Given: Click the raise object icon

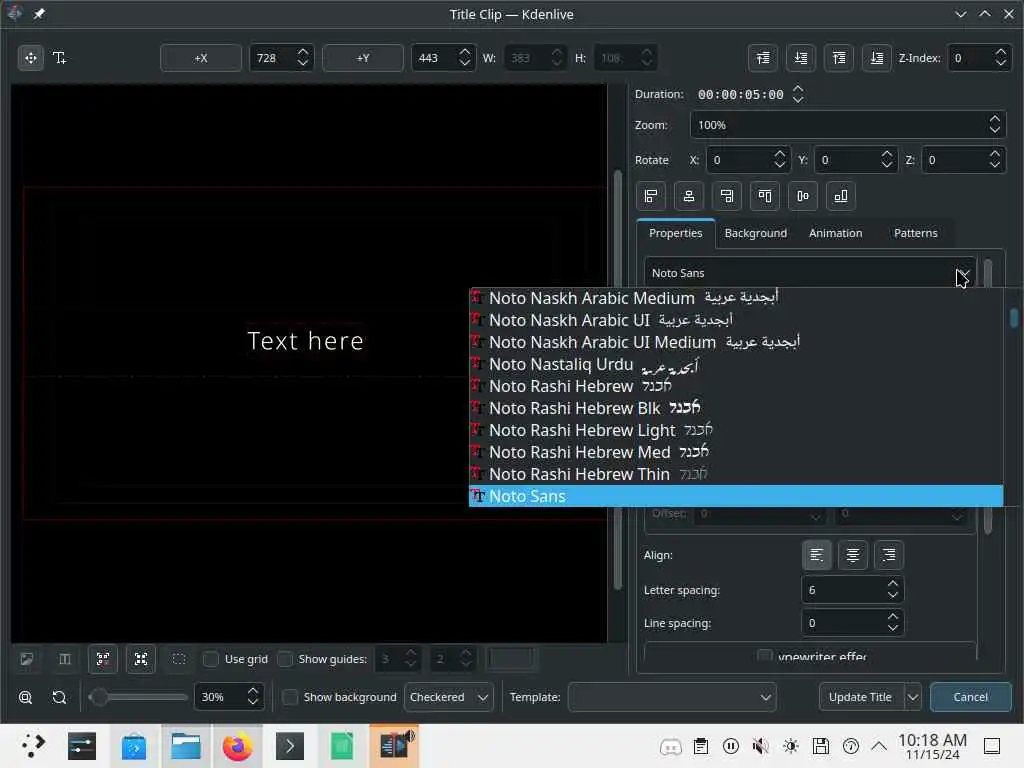Looking at the screenshot, I should coord(763,58).
